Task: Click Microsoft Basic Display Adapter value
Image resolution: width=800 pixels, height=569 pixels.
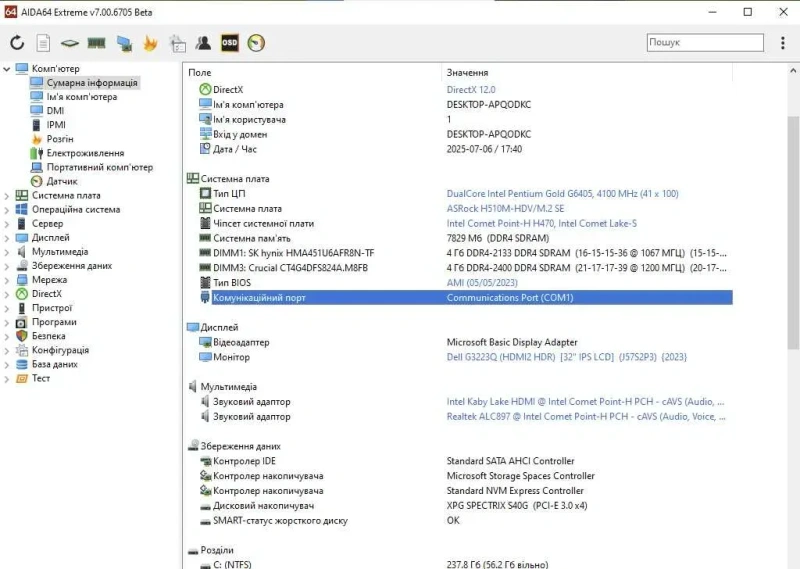Action: point(512,342)
